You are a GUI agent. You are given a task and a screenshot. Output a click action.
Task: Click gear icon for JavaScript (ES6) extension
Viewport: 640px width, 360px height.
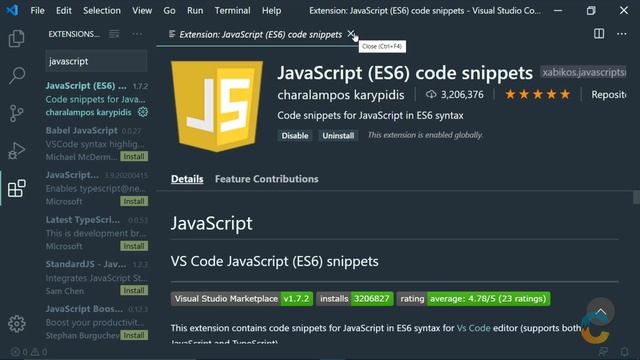(x=143, y=112)
